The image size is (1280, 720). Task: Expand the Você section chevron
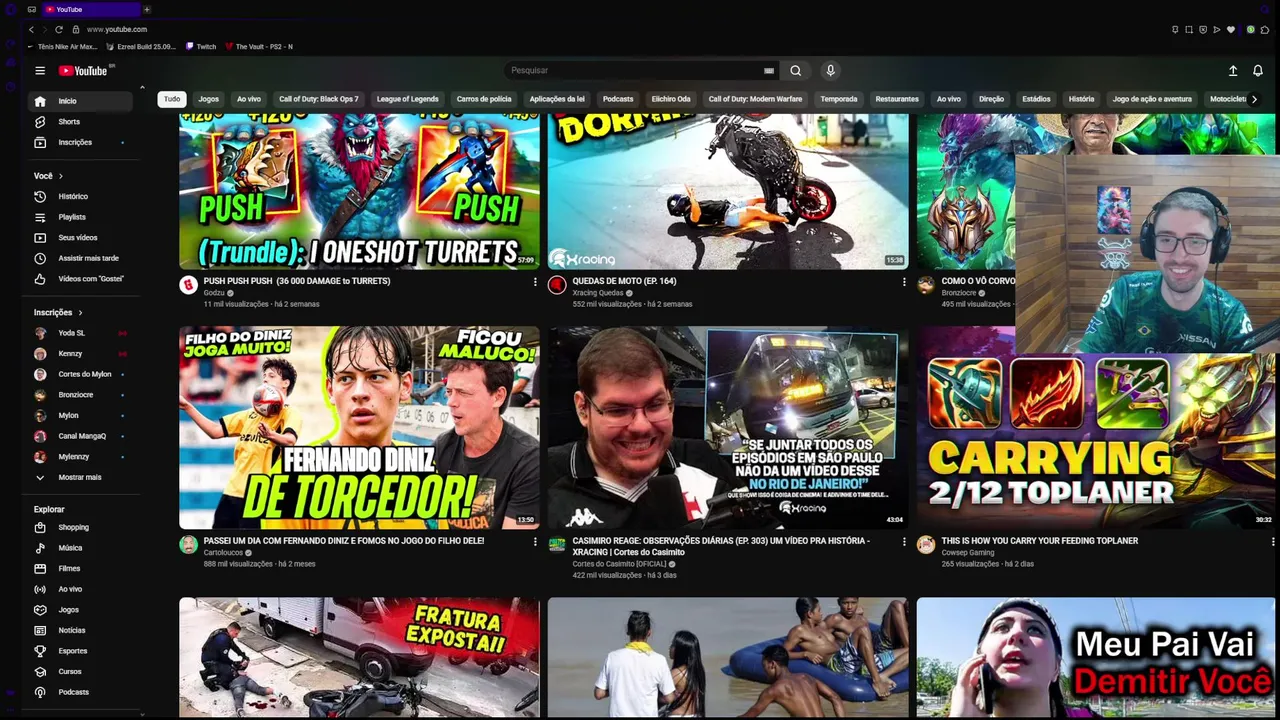60,176
